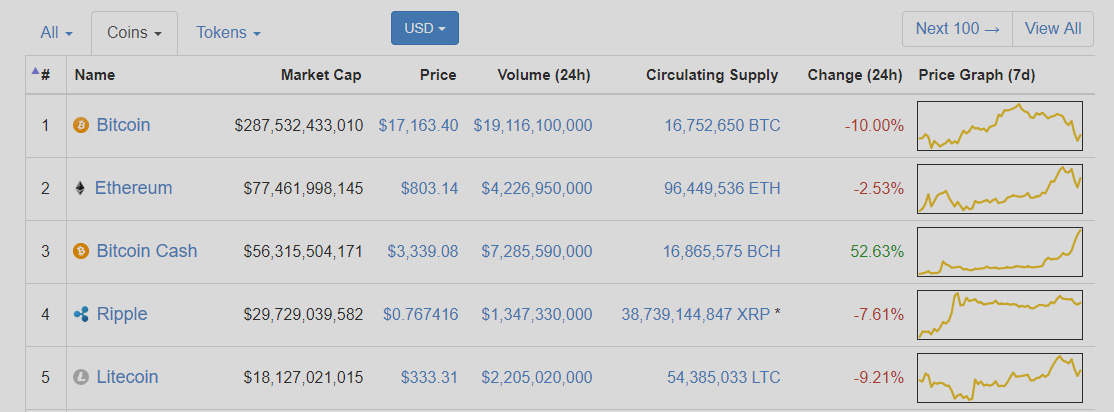Open the Bitcoin Cash name link
1114x412 pixels.
point(147,251)
